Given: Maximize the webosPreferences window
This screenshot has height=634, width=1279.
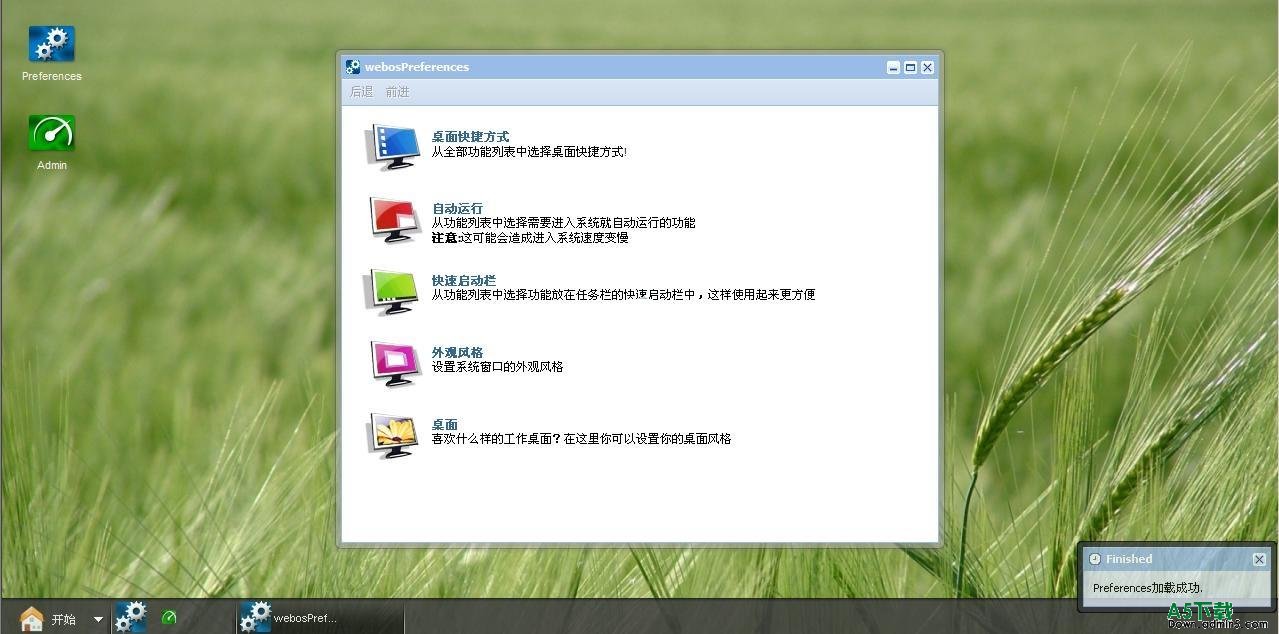Looking at the screenshot, I should pyautogui.click(x=910, y=68).
